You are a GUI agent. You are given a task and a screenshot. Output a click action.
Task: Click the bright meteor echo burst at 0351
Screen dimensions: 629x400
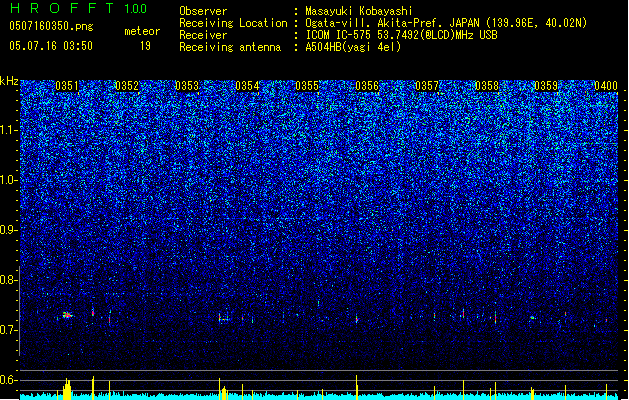click(67, 315)
